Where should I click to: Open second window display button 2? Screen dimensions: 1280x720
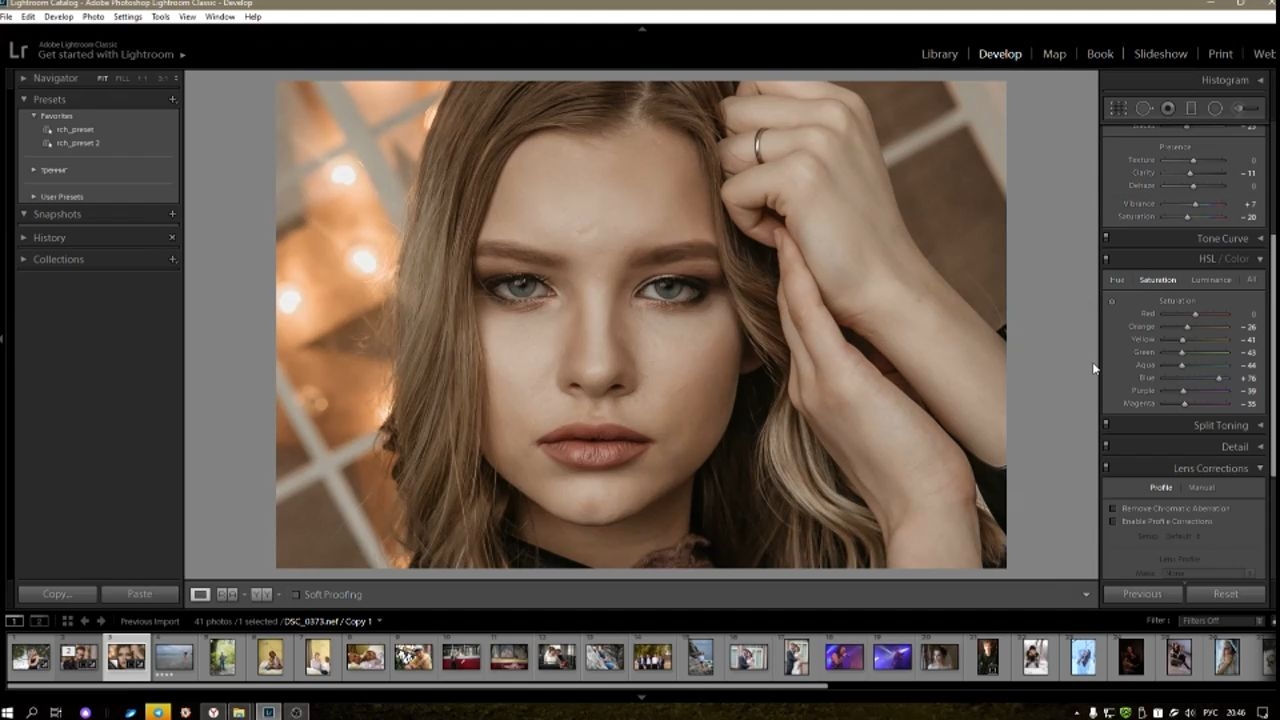[39, 621]
